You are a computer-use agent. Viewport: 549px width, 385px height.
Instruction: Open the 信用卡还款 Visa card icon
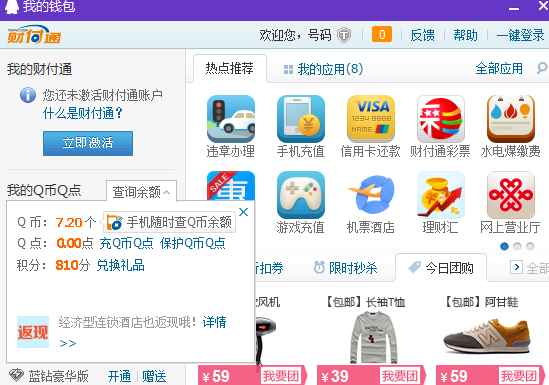point(371,119)
